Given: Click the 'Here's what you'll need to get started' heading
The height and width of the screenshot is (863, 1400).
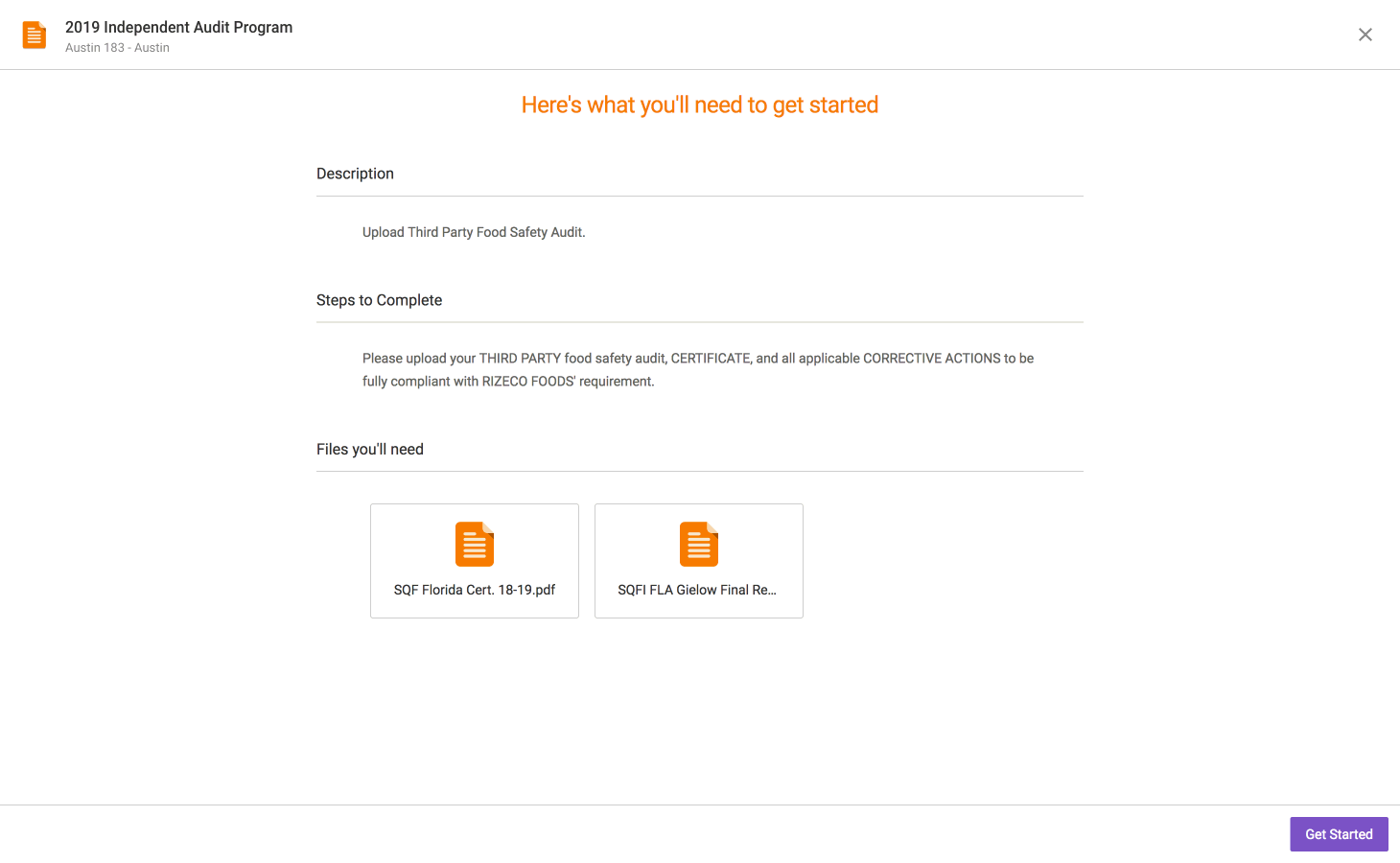Looking at the screenshot, I should coord(700,105).
